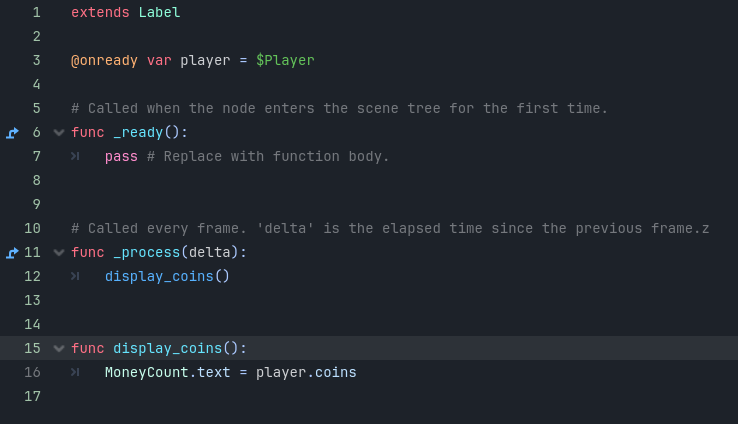Click the tab indent marker before pass
738x424 pixels.
(x=75, y=156)
